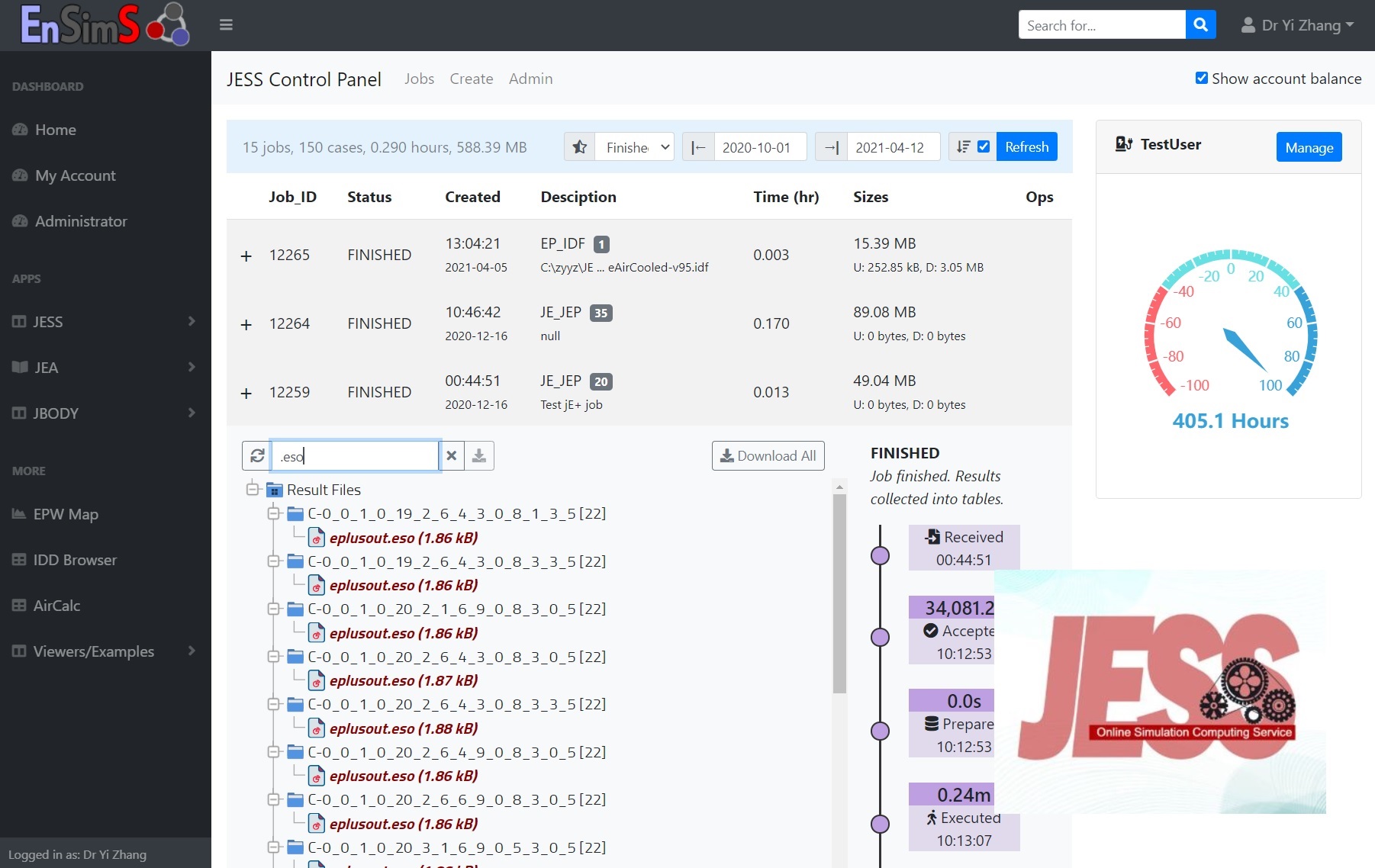Open the Create tab in JESS panel
This screenshot has height=868, width=1375.
pyautogui.click(x=471, y=79)
